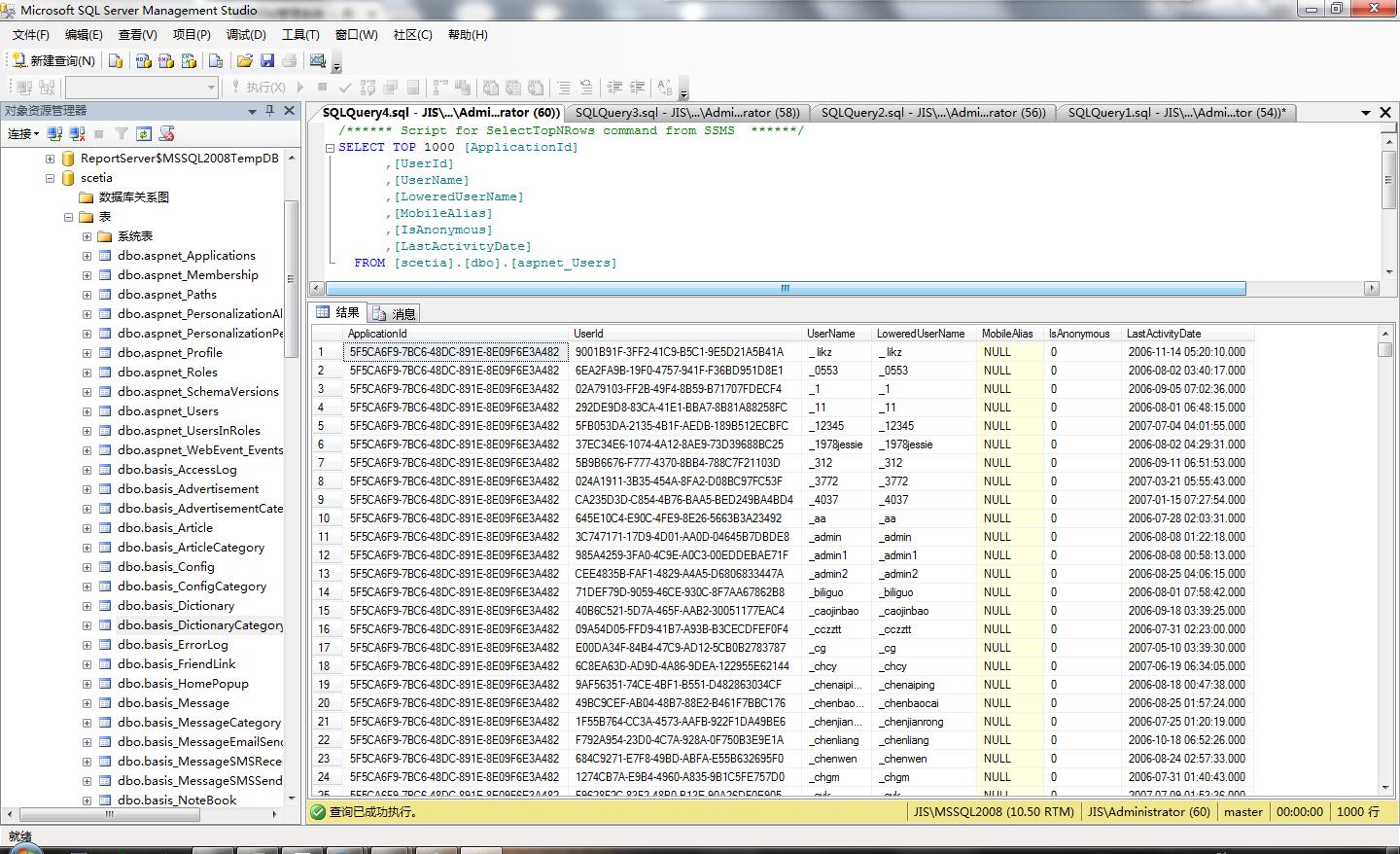Select the dbo.basis_Config table
Screen dimensions: 1400x854
click(x=165, y=567)
